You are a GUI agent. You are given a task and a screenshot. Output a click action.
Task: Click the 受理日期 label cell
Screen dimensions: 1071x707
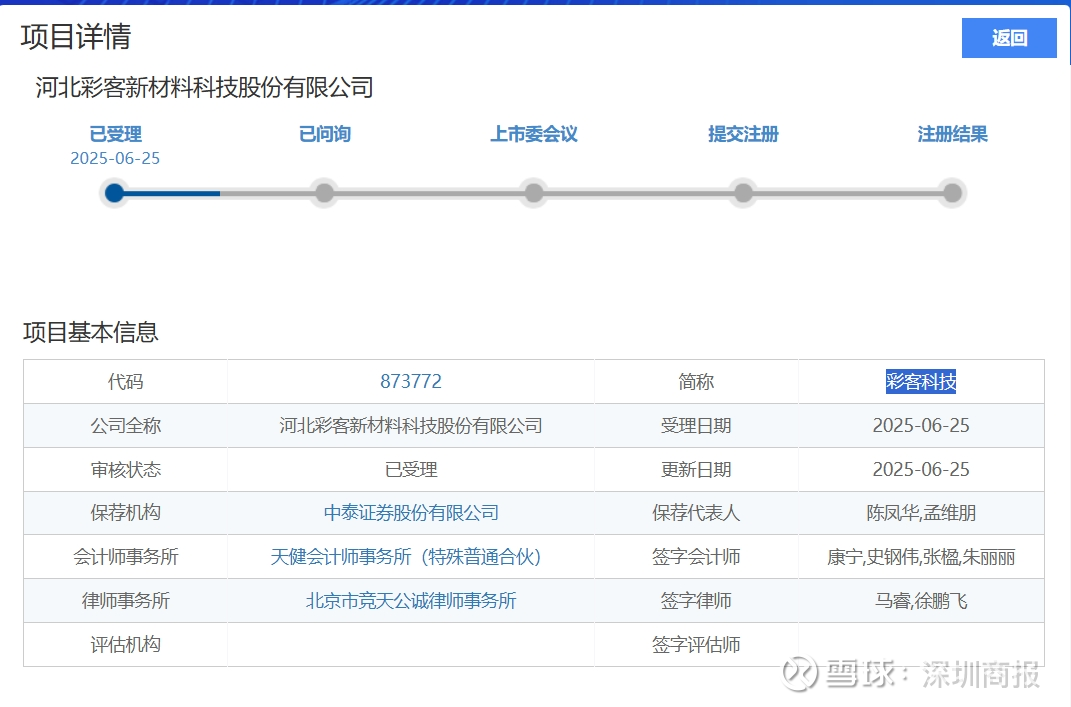(696, 426)
